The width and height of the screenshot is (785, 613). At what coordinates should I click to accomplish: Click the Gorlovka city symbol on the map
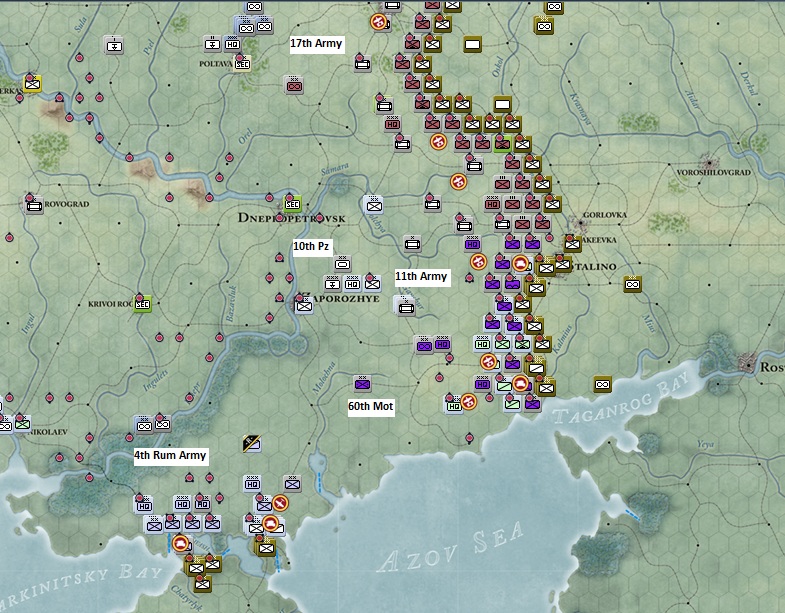581,222
